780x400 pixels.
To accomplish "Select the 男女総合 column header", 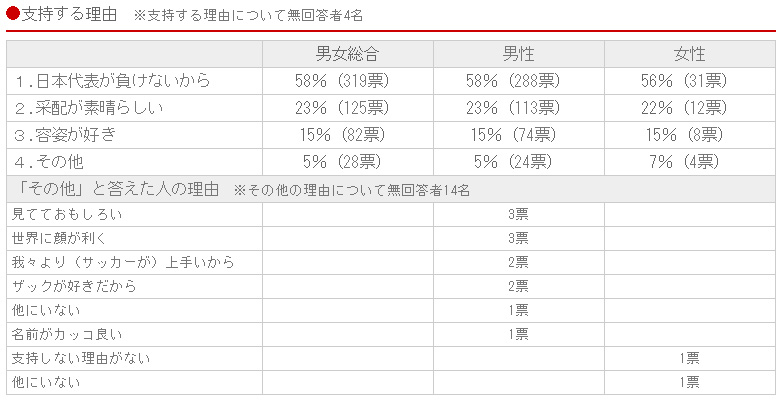I will pyautogui.click(x=348, y=54).
